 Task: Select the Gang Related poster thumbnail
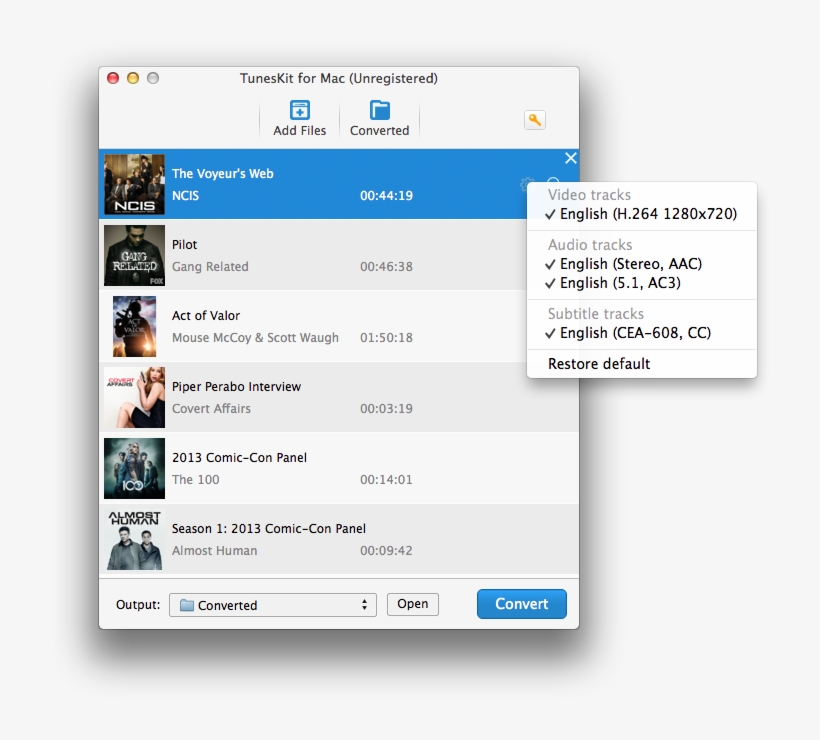click(134, 255)
